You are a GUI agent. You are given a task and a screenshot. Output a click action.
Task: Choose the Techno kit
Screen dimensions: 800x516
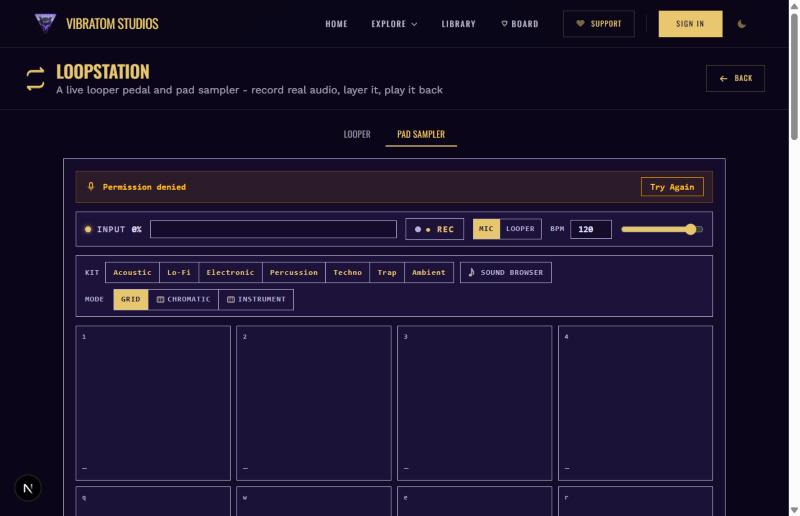point(347,273)
